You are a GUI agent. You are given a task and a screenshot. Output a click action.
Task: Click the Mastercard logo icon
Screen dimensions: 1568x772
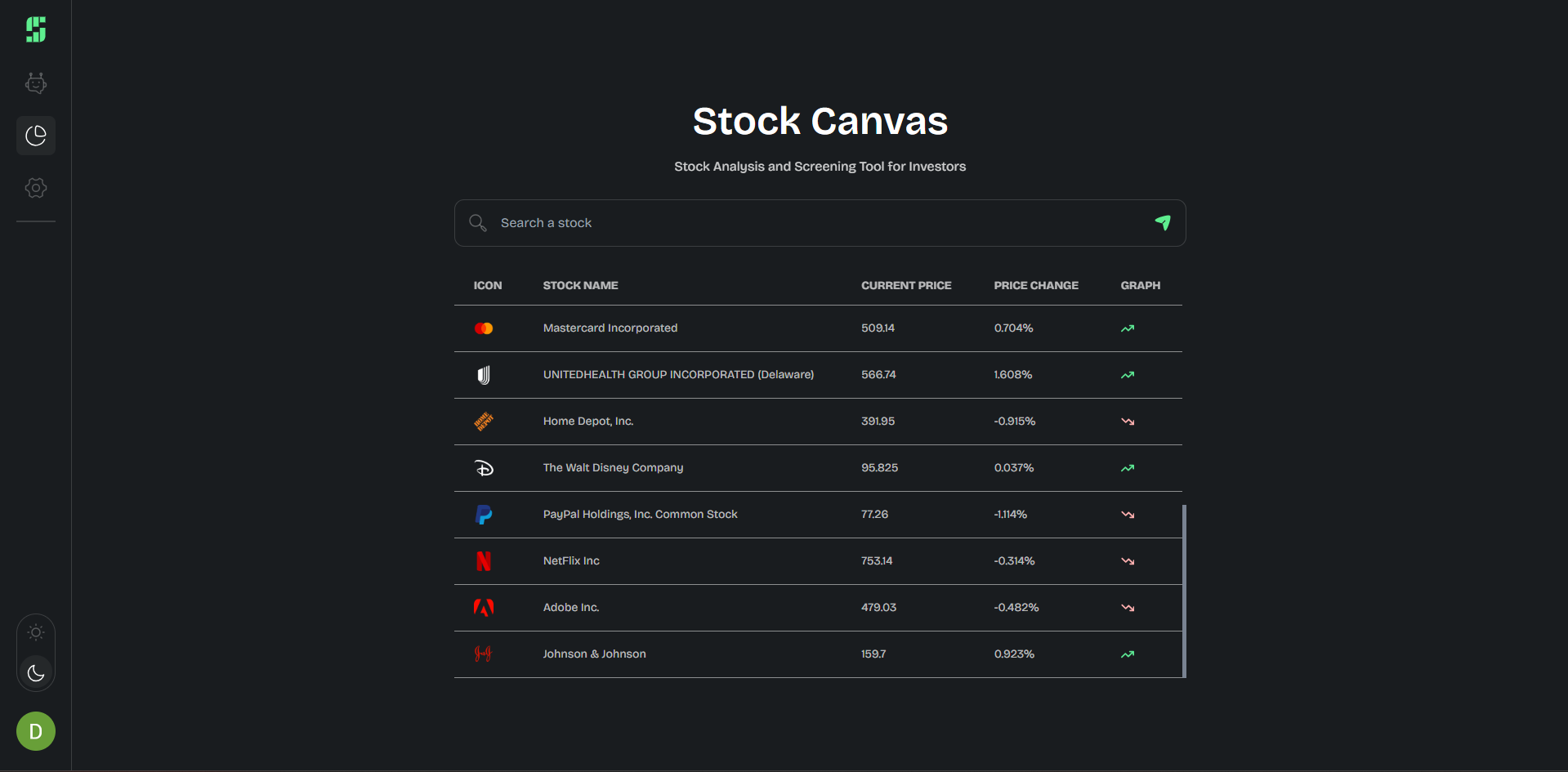pos(484,328)
